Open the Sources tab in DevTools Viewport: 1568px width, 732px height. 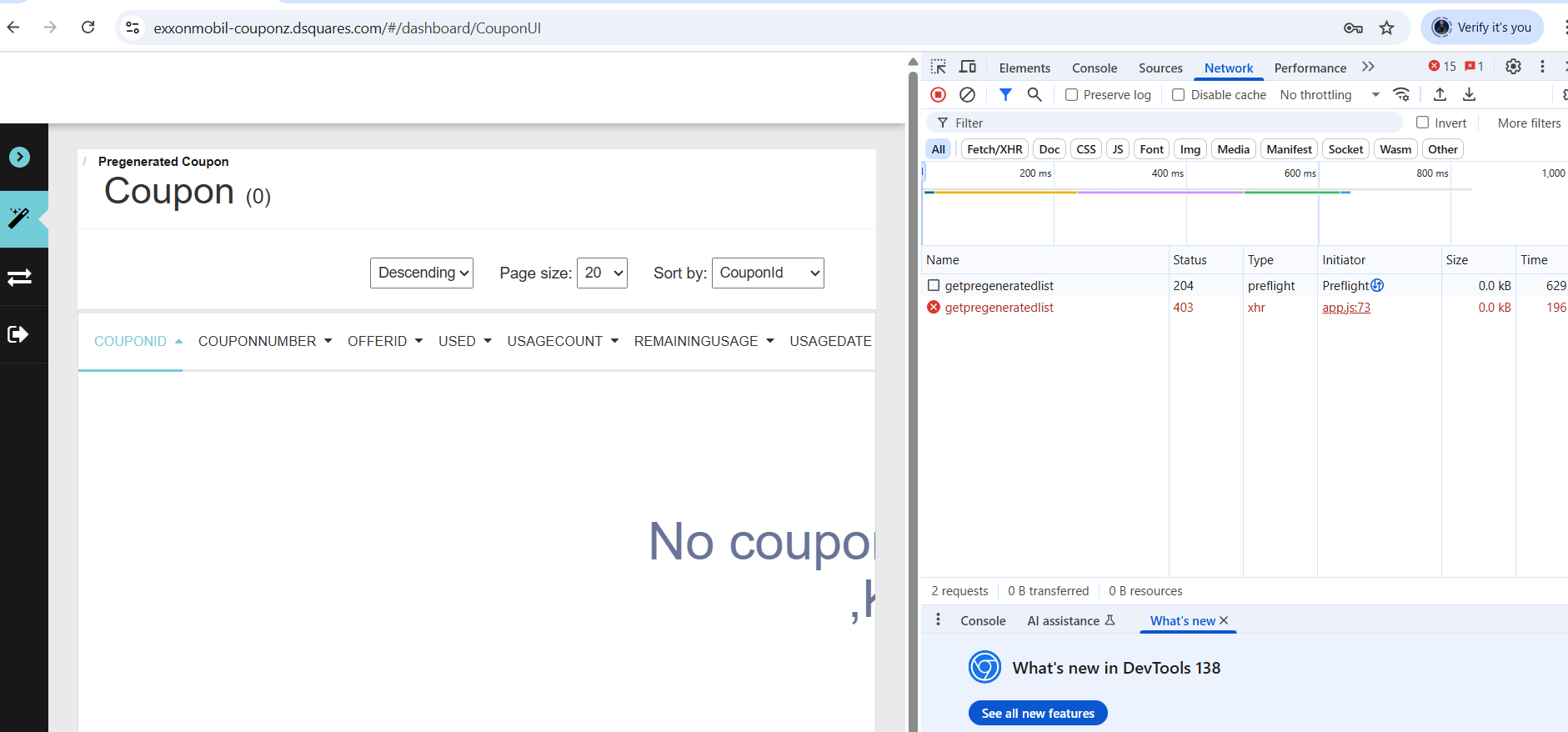pos(1160,68)
